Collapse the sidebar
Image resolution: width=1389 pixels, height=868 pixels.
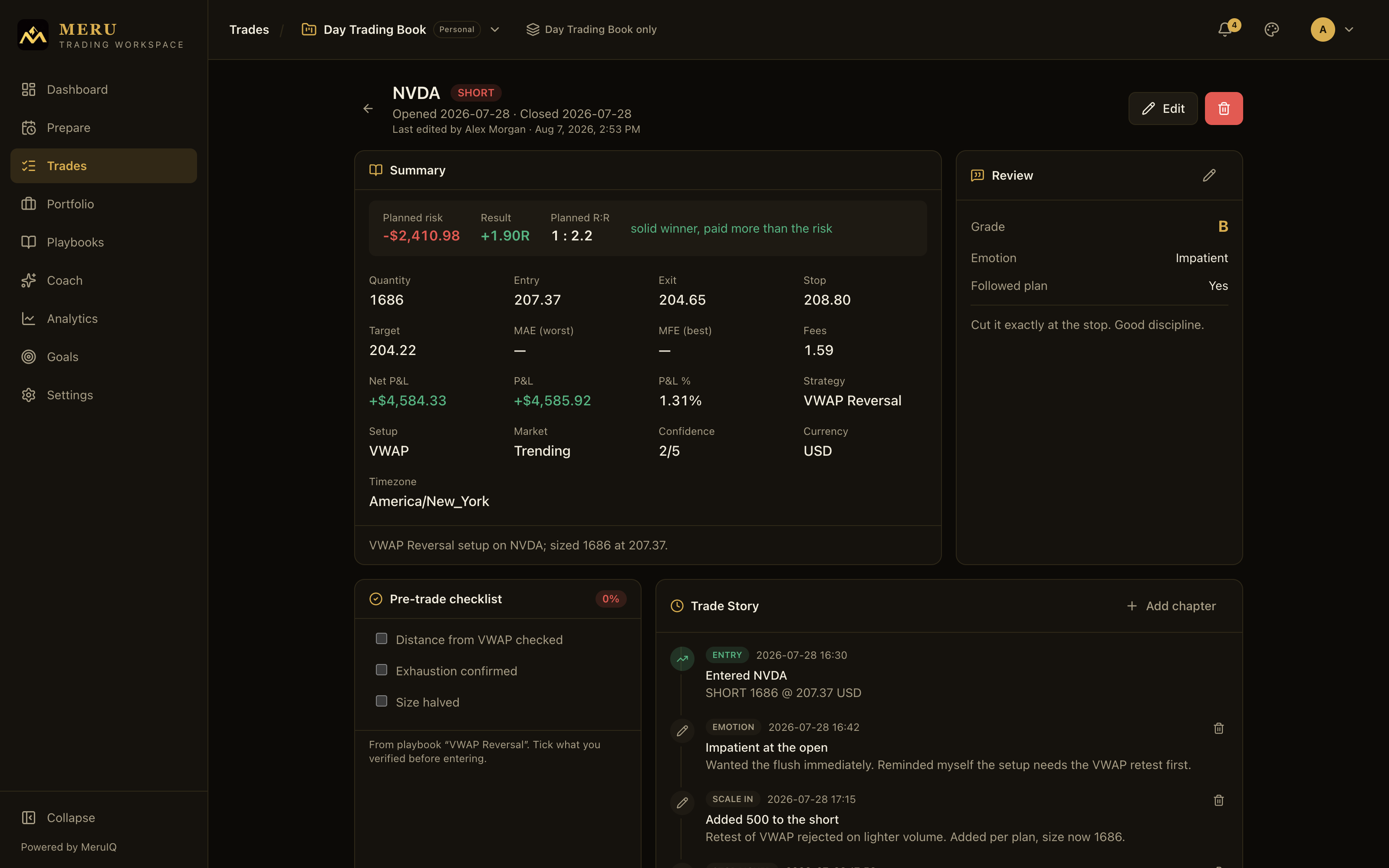(x=103, y=818)
